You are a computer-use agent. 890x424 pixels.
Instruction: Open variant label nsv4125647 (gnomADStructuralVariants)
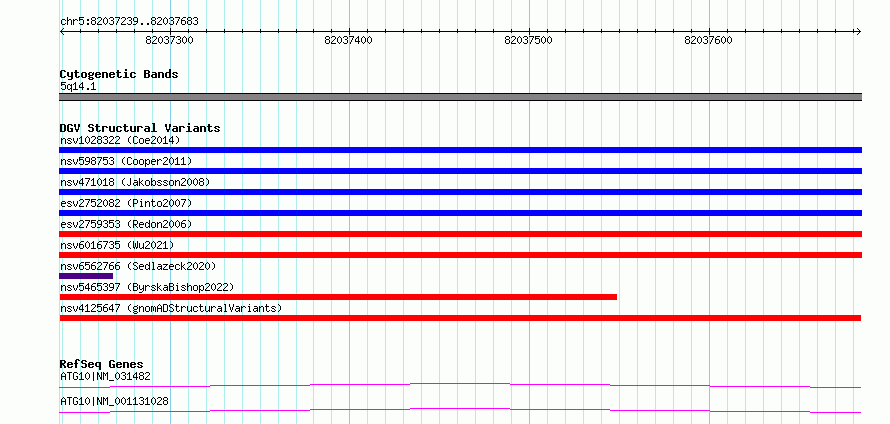[171, 308]
